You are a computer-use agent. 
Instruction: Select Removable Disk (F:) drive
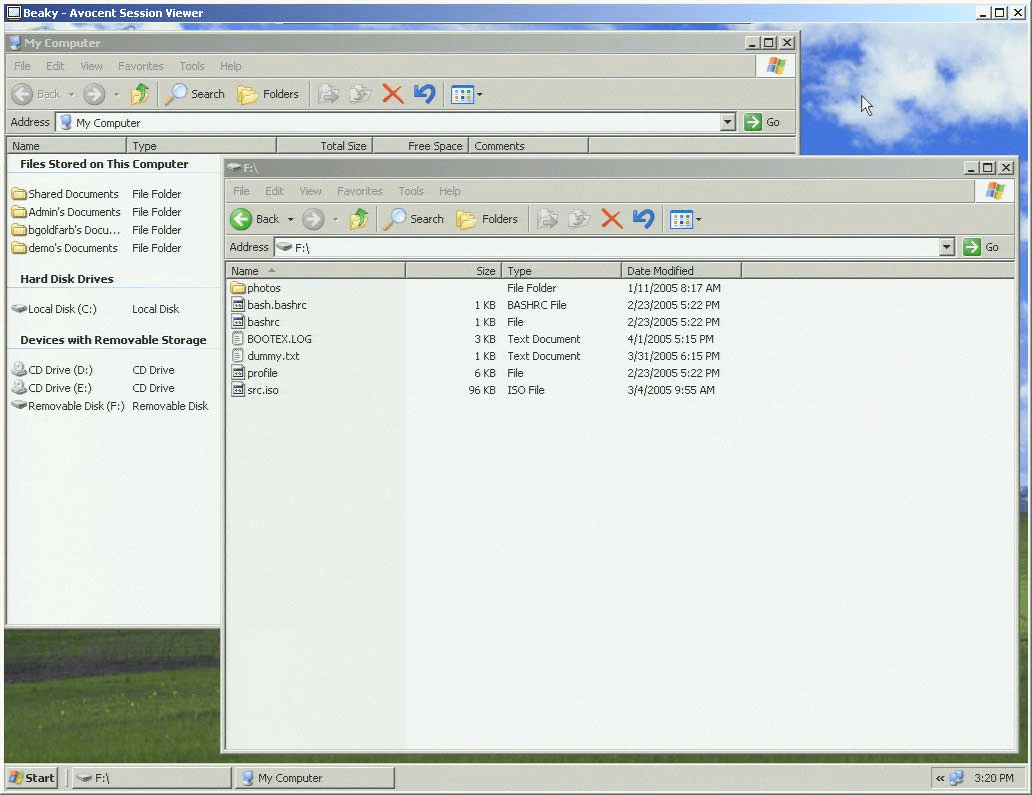point(75,406)
